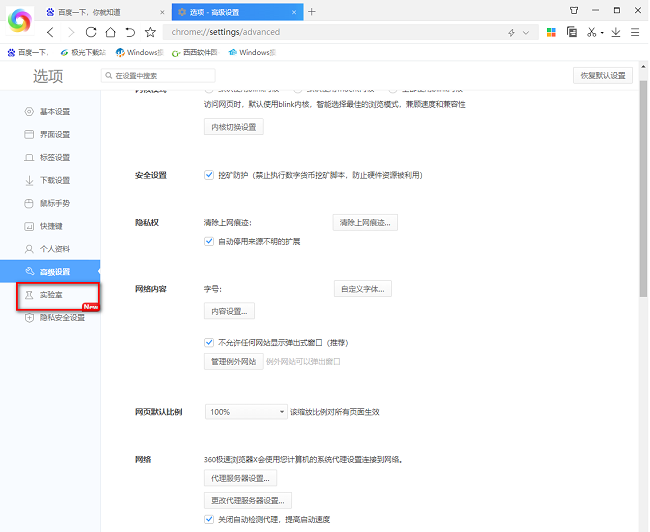
Task: Open a new tab with plus button
Action: (312, 12)
